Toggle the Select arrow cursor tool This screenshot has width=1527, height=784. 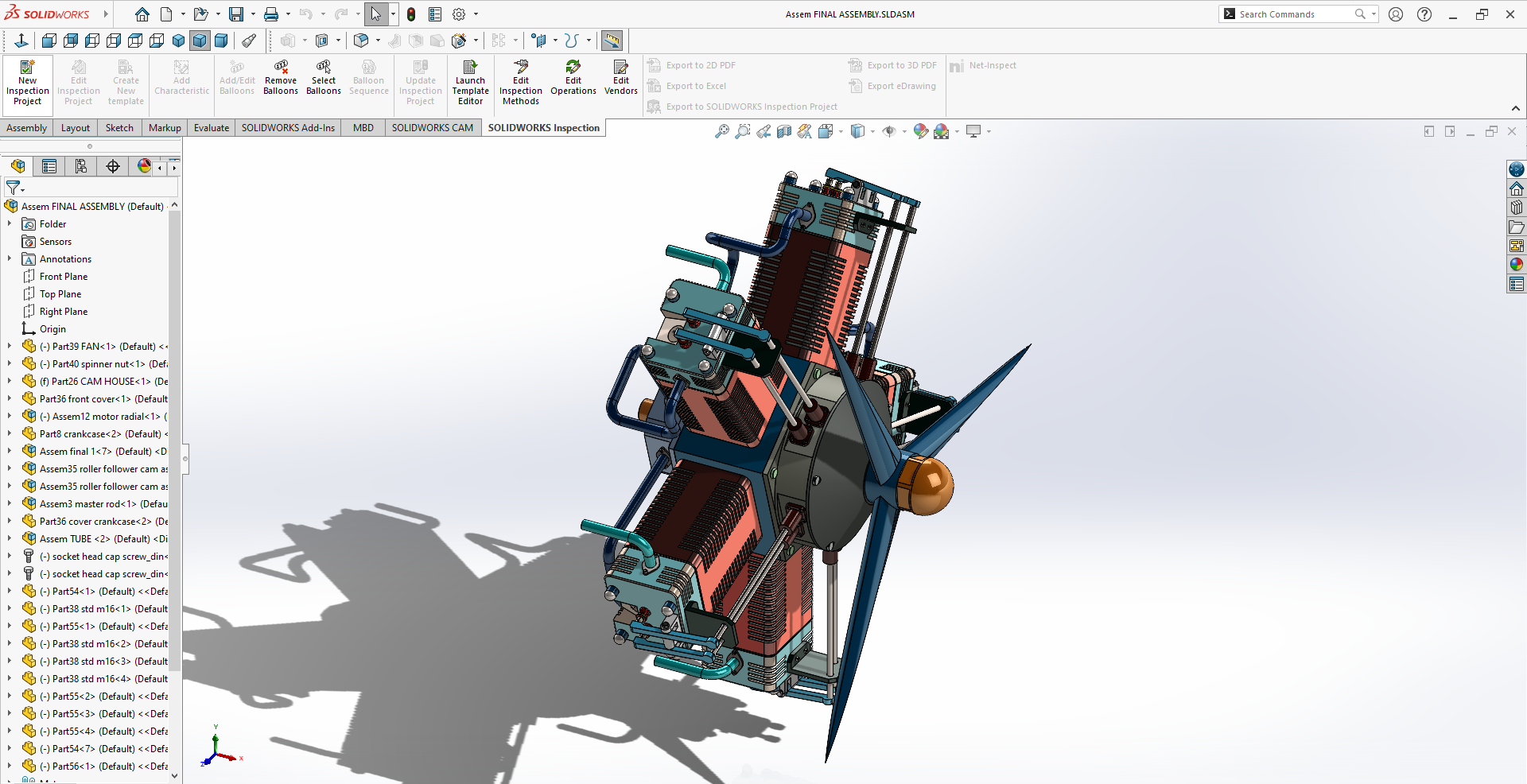point(375,14)
